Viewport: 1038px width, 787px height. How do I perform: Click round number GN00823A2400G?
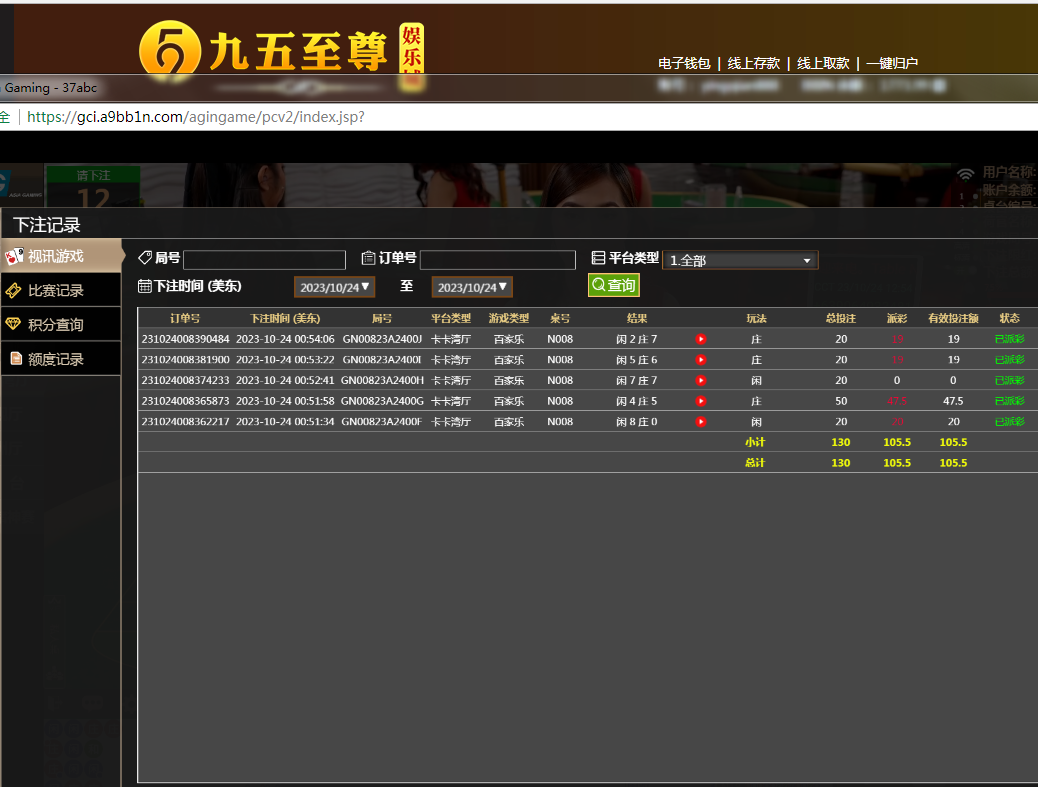[x=382, y=401]
